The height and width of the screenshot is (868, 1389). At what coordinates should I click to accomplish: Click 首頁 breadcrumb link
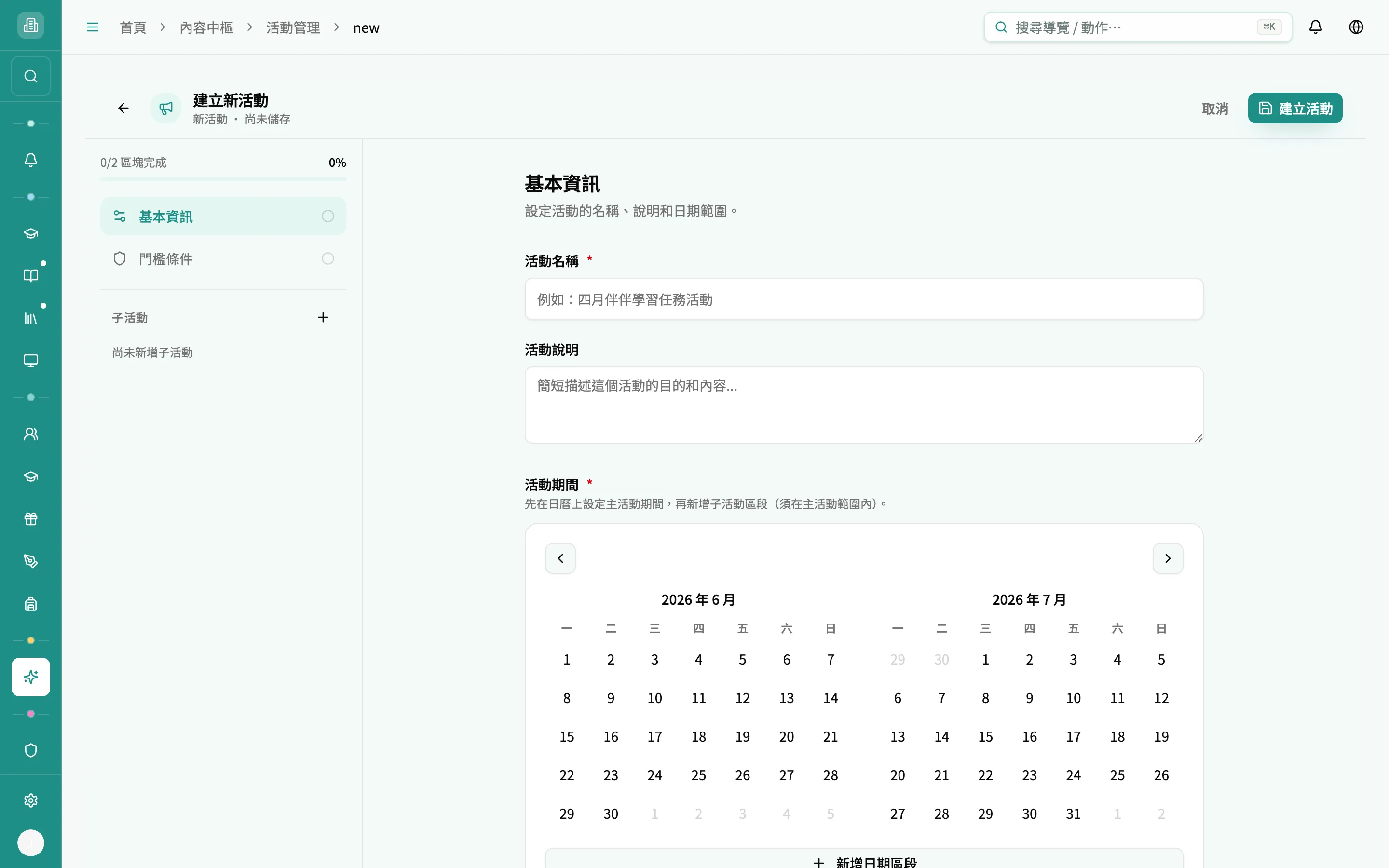click(x=133, y=27)
